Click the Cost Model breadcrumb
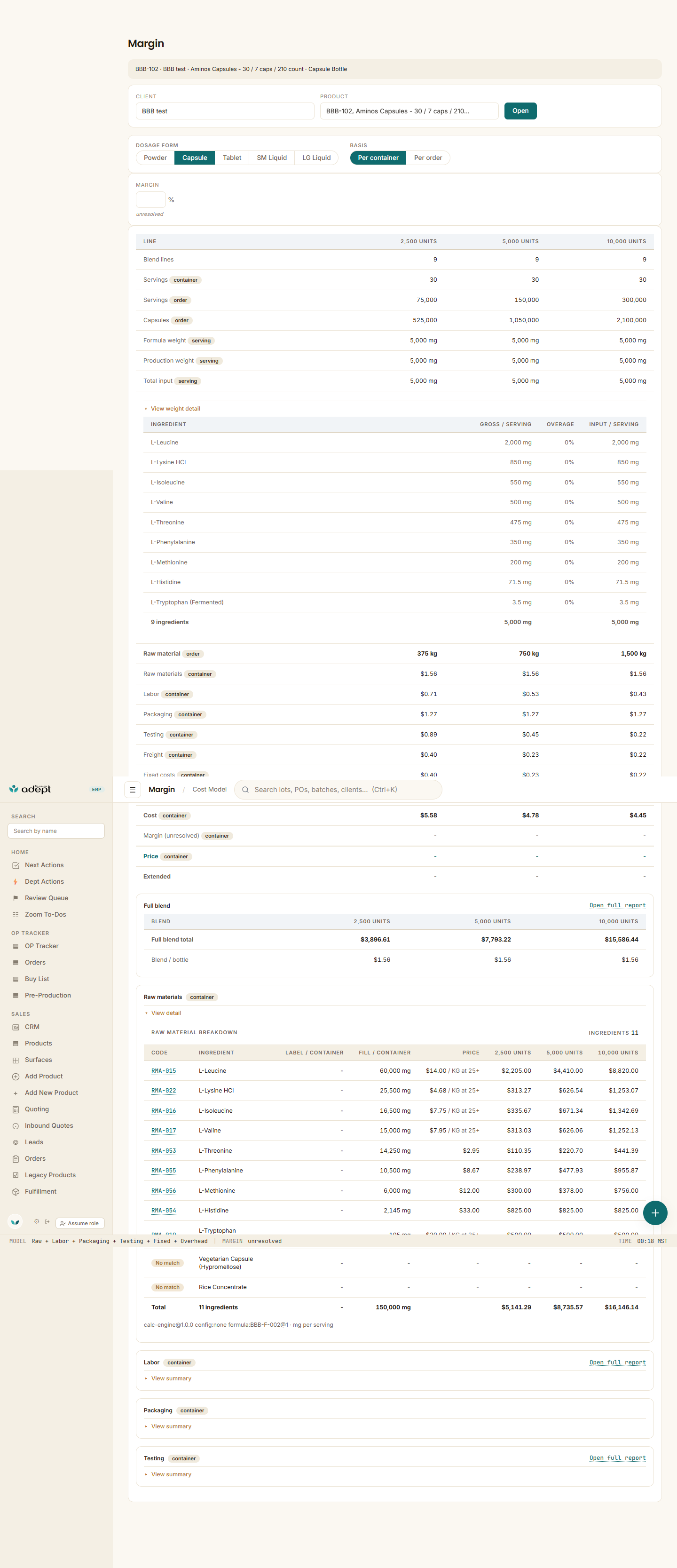The height and width of the screenshot is (1568, 677). 209,790
